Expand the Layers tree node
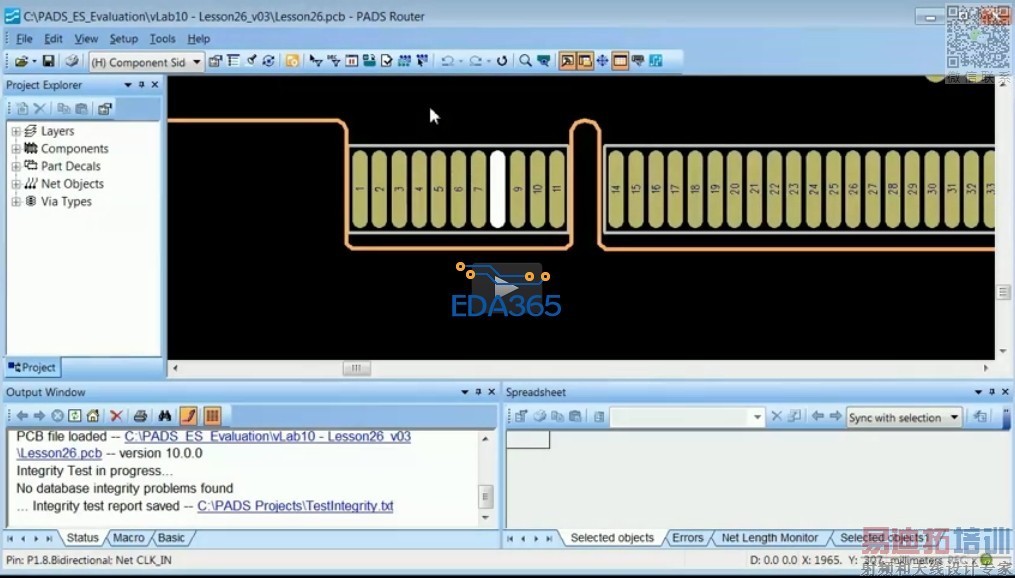The height and width of the screenshot is (578, 1015). pos(16,131)
